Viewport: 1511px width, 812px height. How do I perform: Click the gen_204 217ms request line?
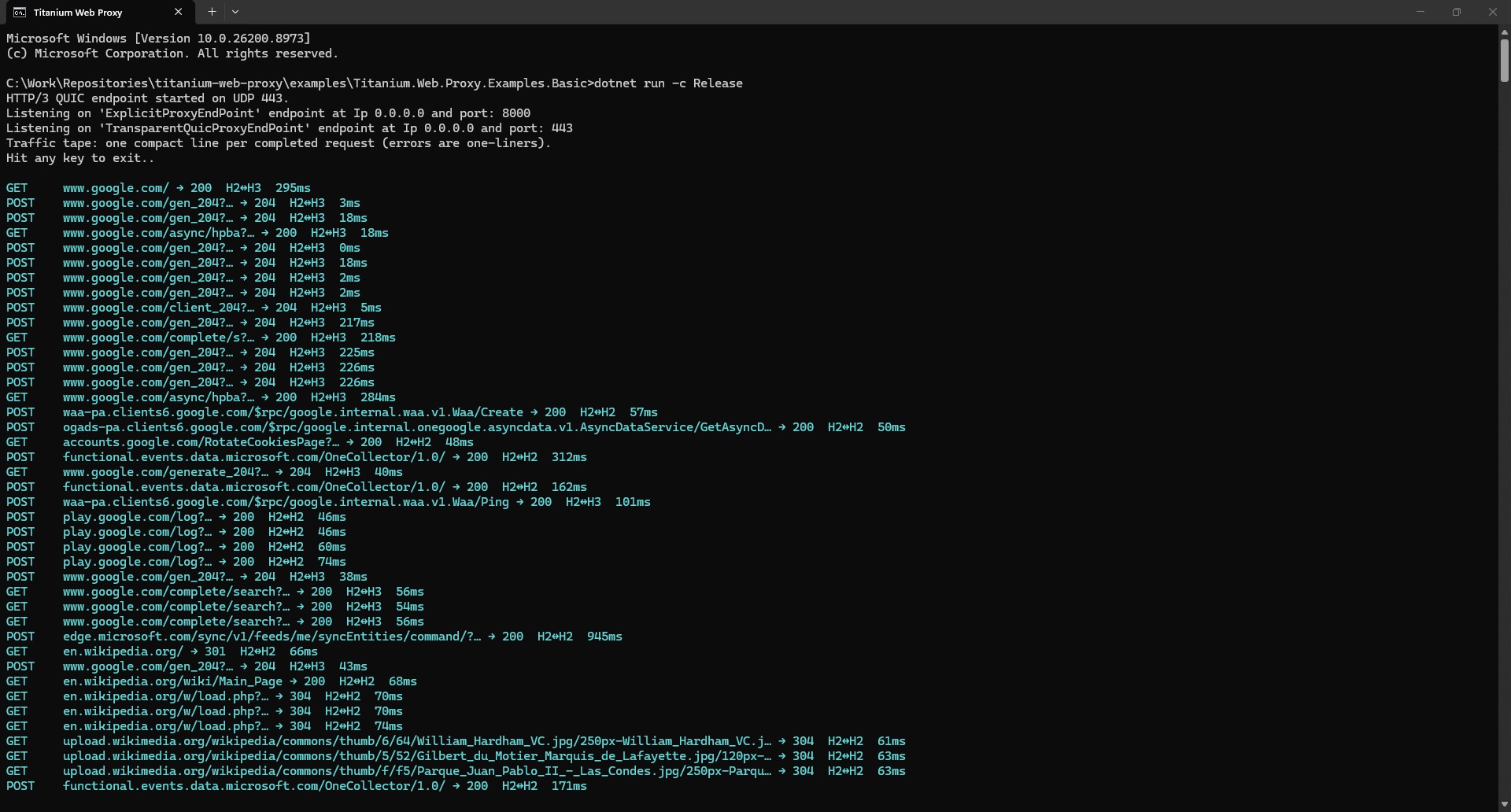pyautogui.click(x=190, y=323)
